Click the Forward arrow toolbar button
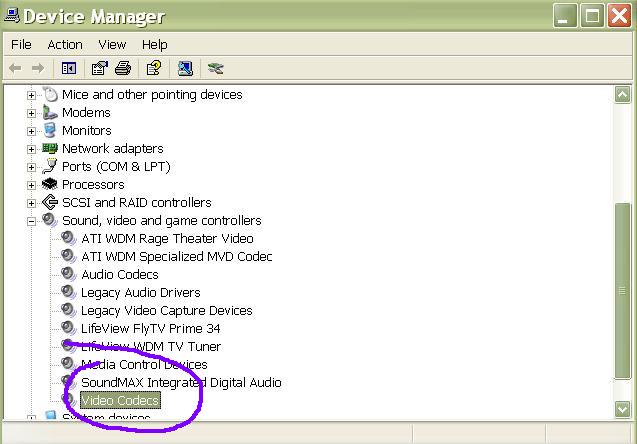Viewport: 637px width, 444px height. [38, 68]
